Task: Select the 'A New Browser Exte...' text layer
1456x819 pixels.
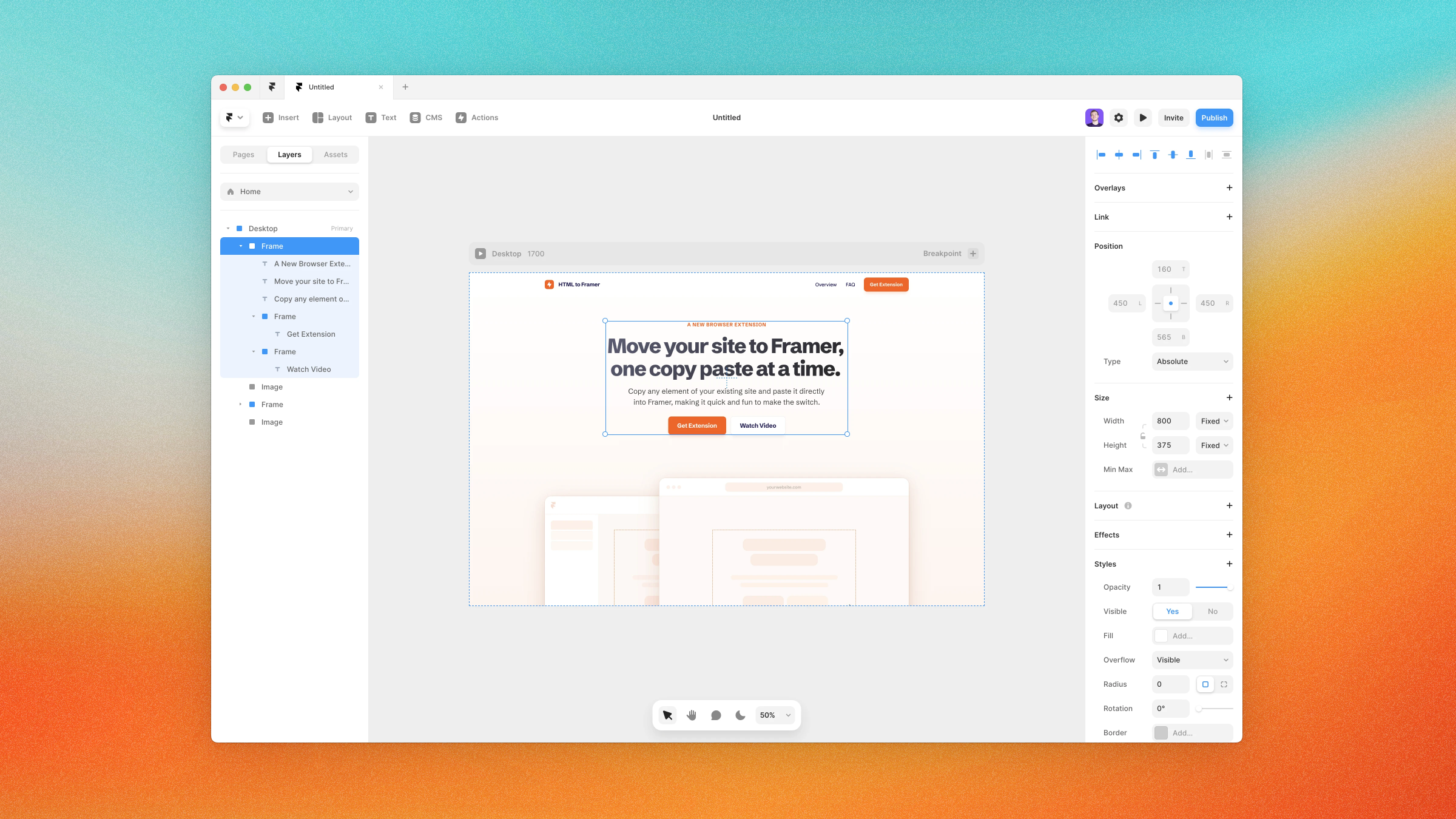Action: coord(289,264)
